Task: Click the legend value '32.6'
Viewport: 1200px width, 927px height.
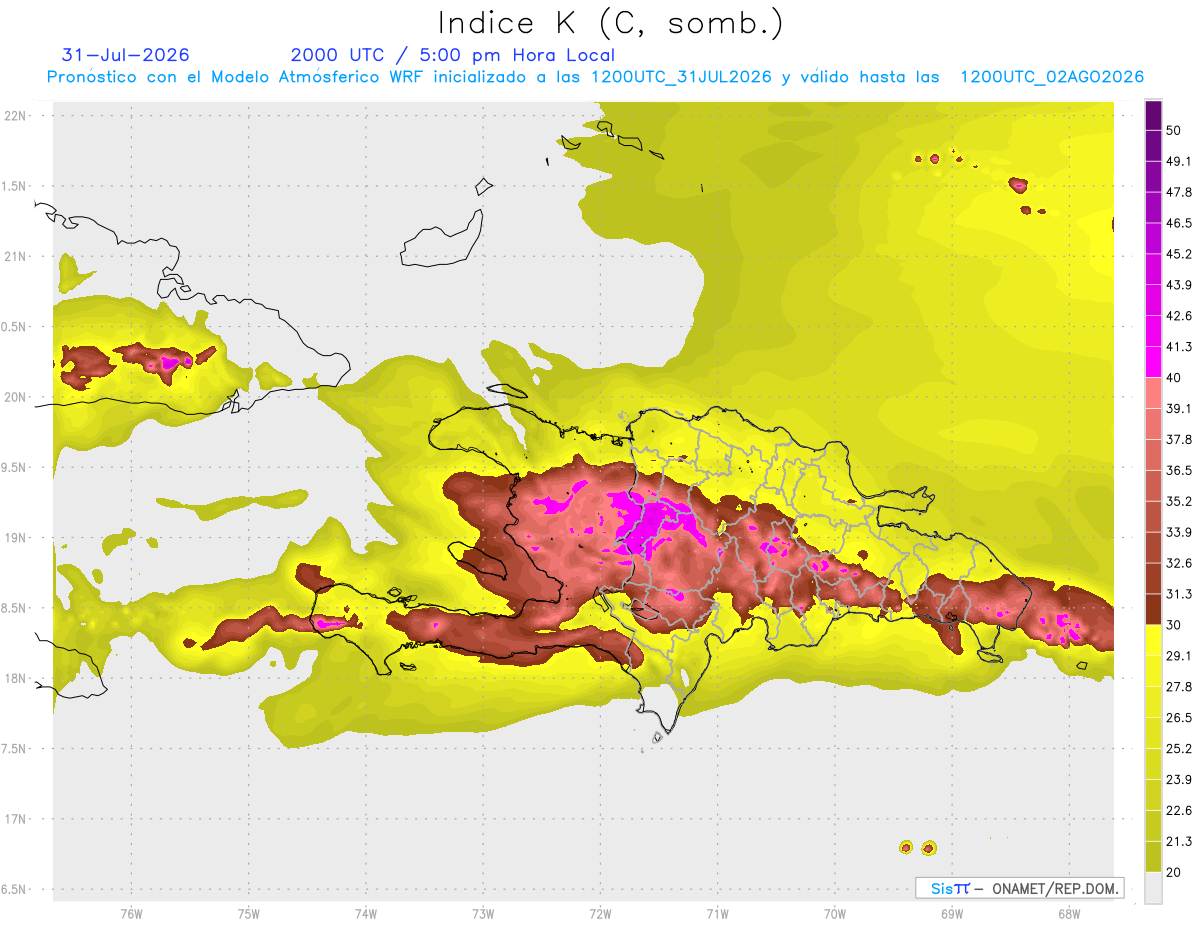Action: point(1180,563)
